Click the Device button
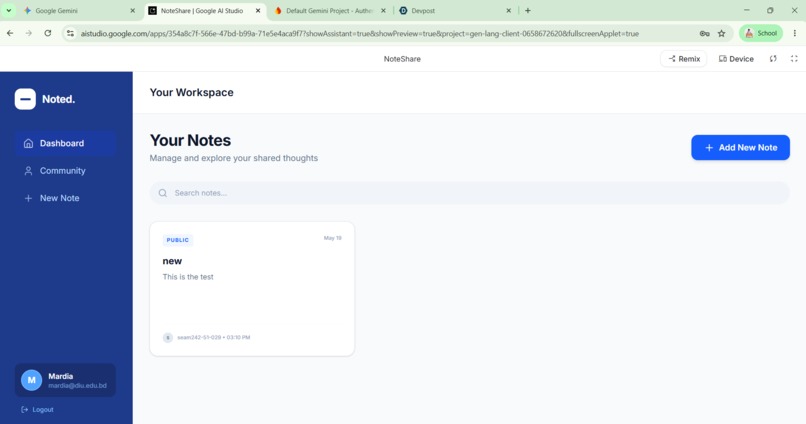806x424 pixels. coord(736,59)
